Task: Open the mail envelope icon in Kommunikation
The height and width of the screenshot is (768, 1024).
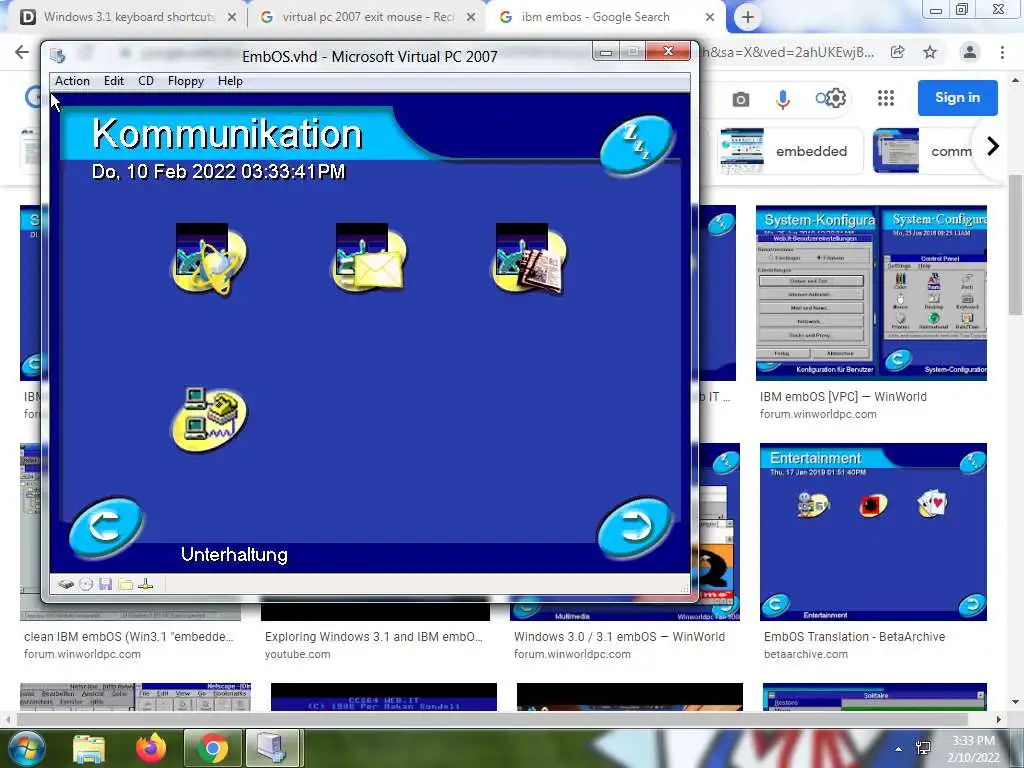Action: point(370,259)
